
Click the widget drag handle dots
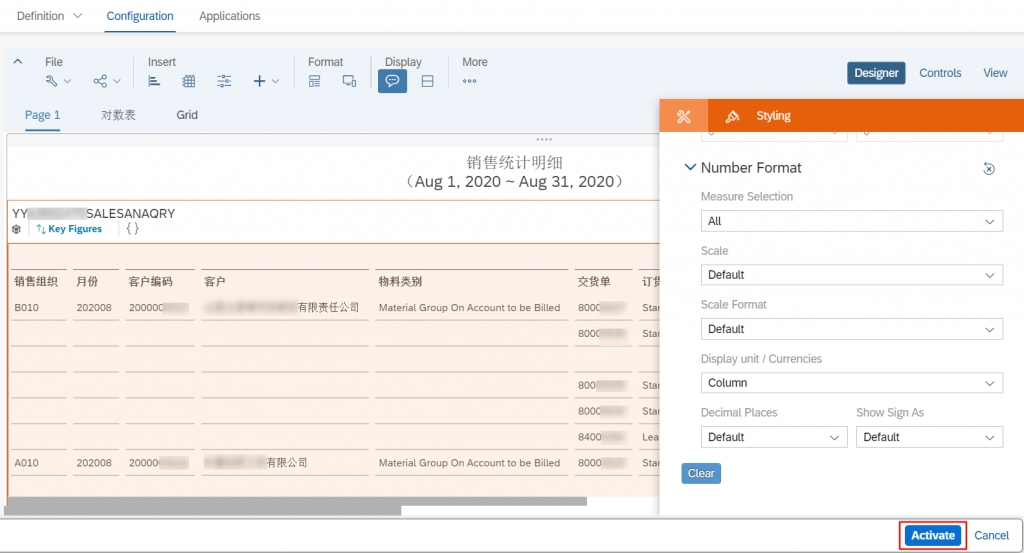coord(544,139)
